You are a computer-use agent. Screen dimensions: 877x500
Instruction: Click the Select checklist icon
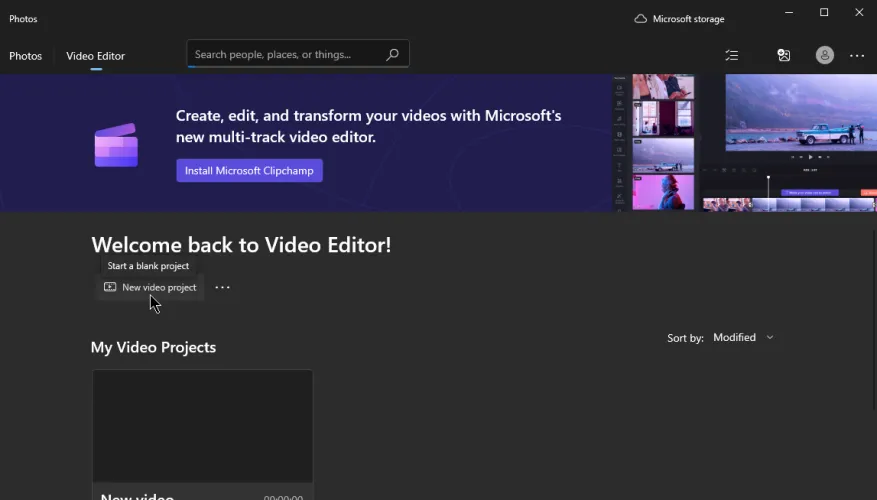732,56
